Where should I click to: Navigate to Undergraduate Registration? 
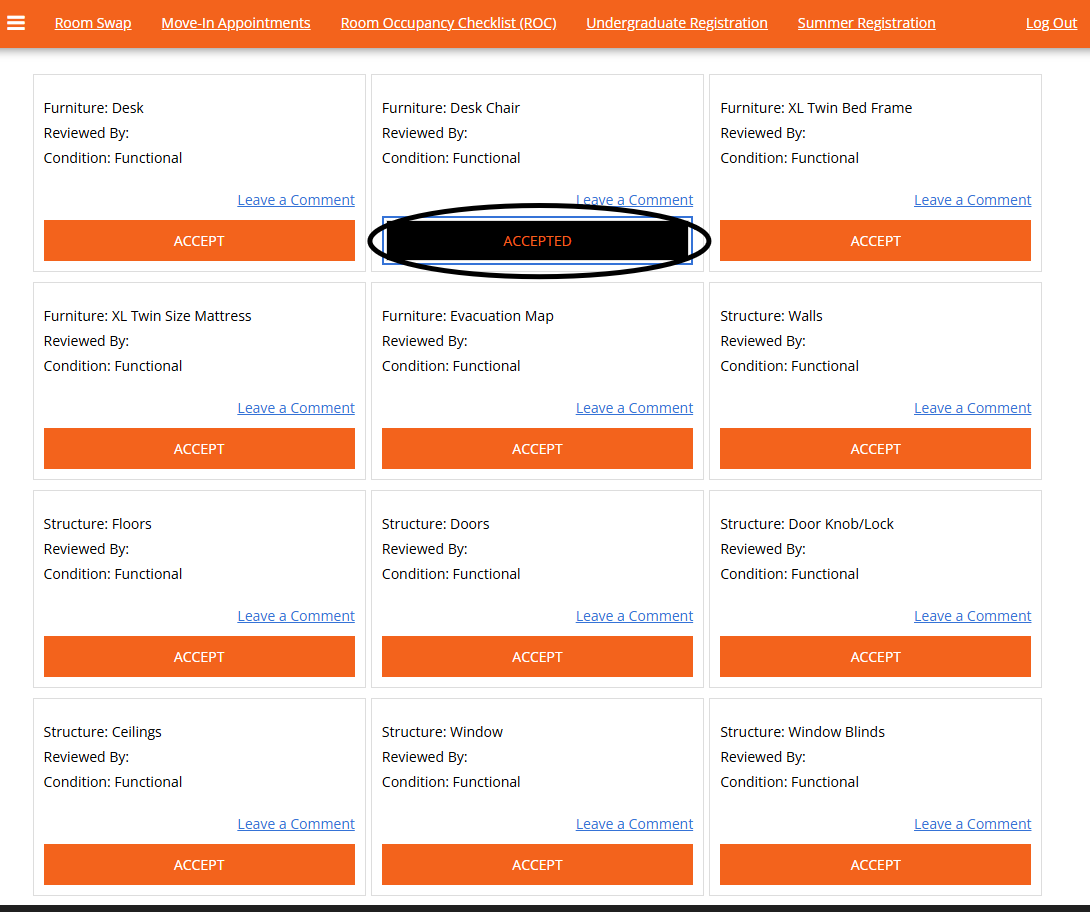(677, 23)
